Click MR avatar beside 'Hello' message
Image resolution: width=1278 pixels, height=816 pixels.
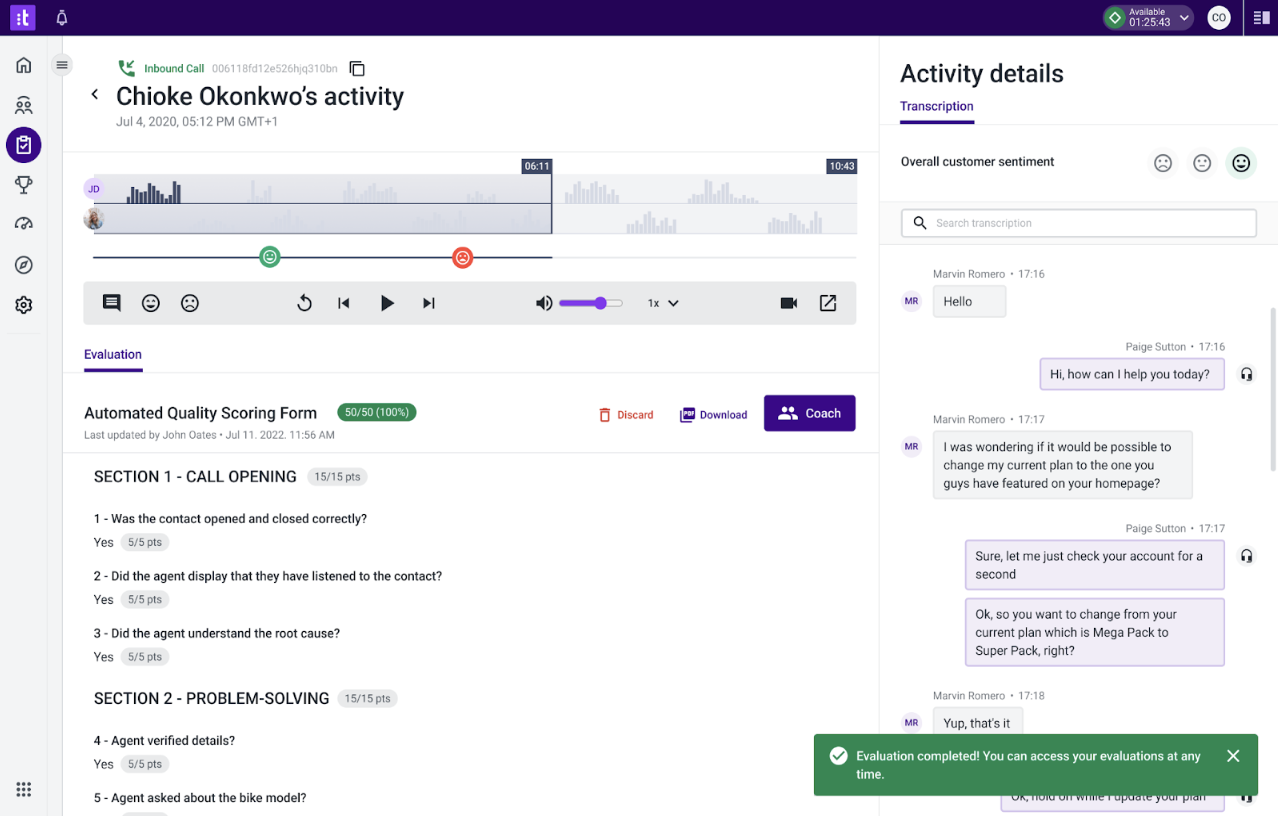(x=911, y=301)
